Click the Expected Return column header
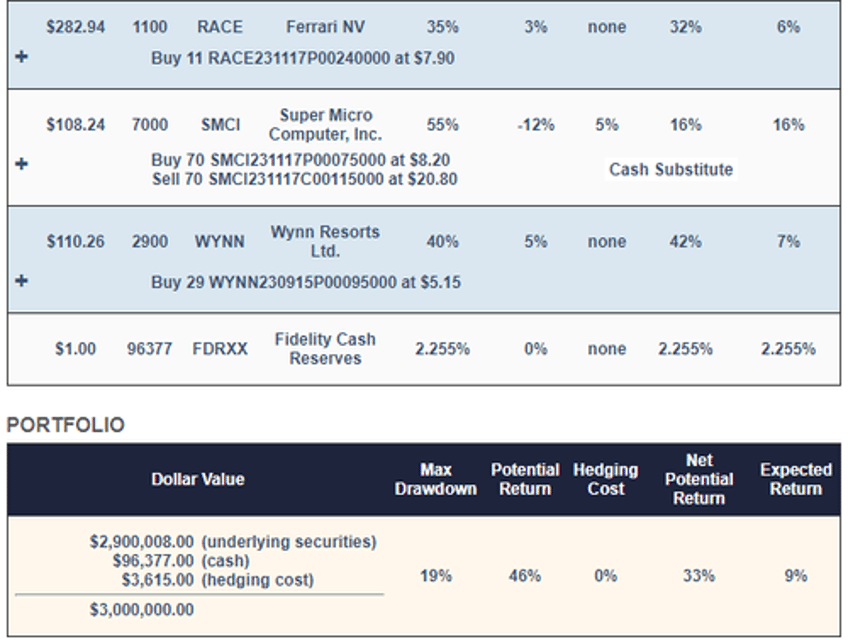The width and height of the screenshot is (848, 644). pyautogui.click(x=796, y=479)
